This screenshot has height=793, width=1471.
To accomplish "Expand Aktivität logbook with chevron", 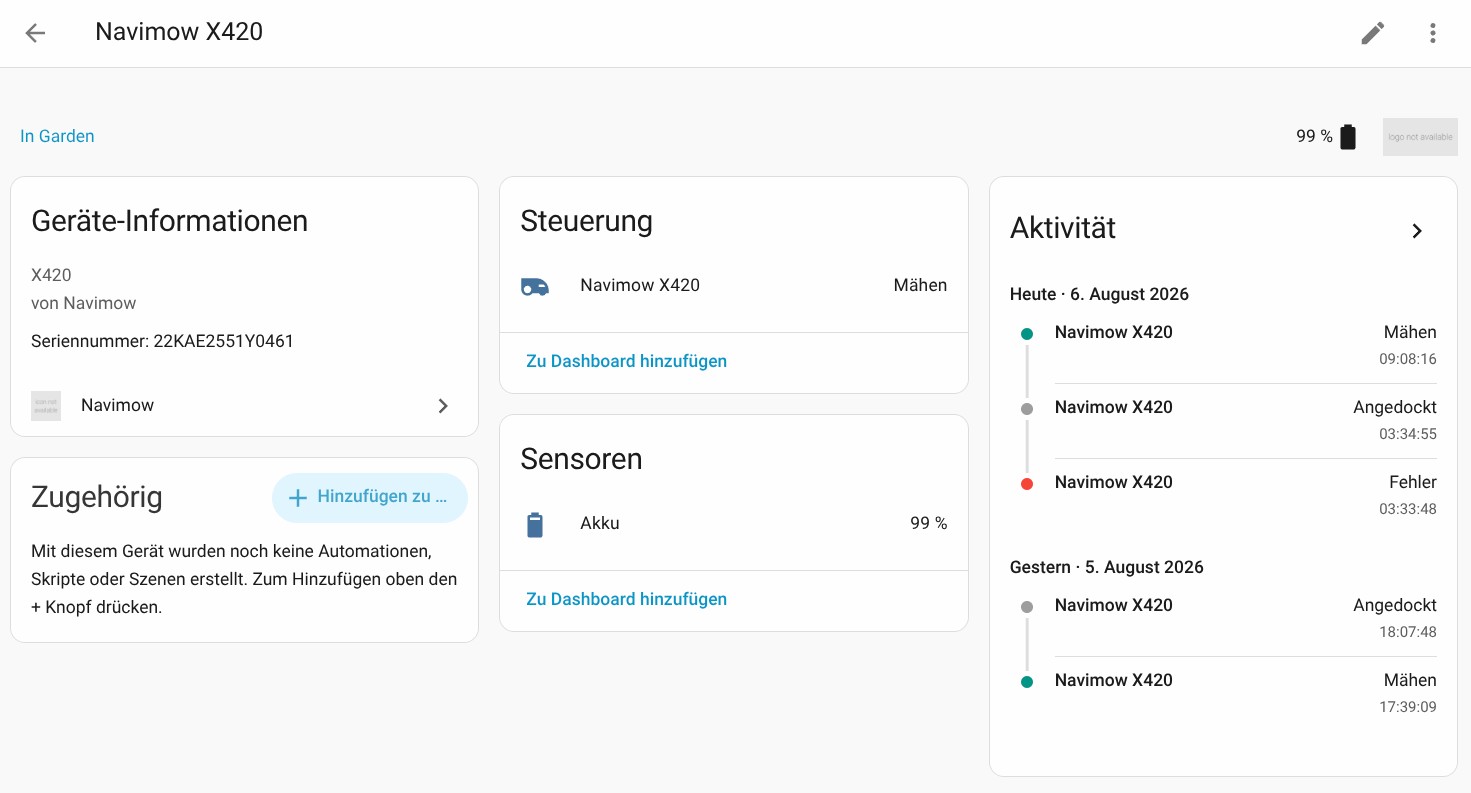I will click(1417, 231).
